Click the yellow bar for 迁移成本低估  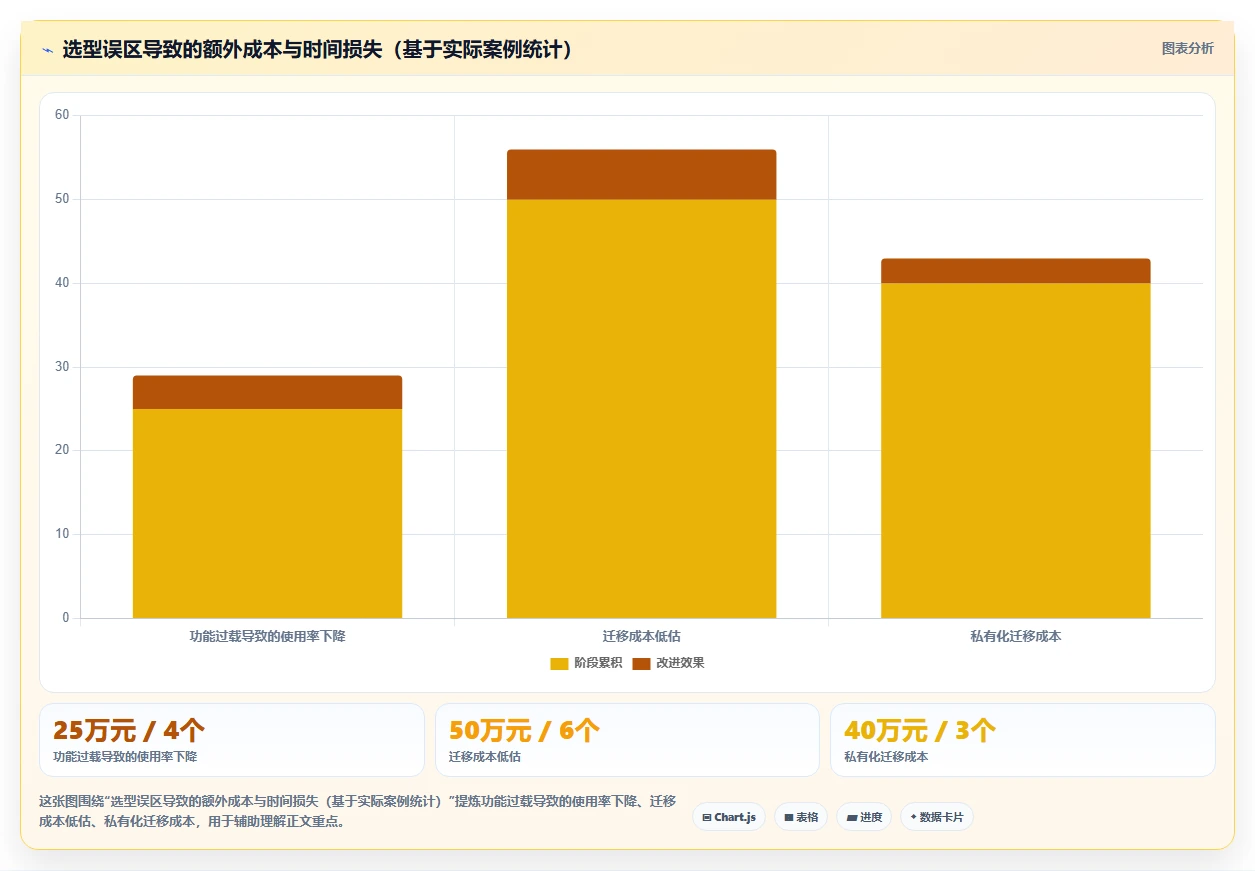[641, 408]
